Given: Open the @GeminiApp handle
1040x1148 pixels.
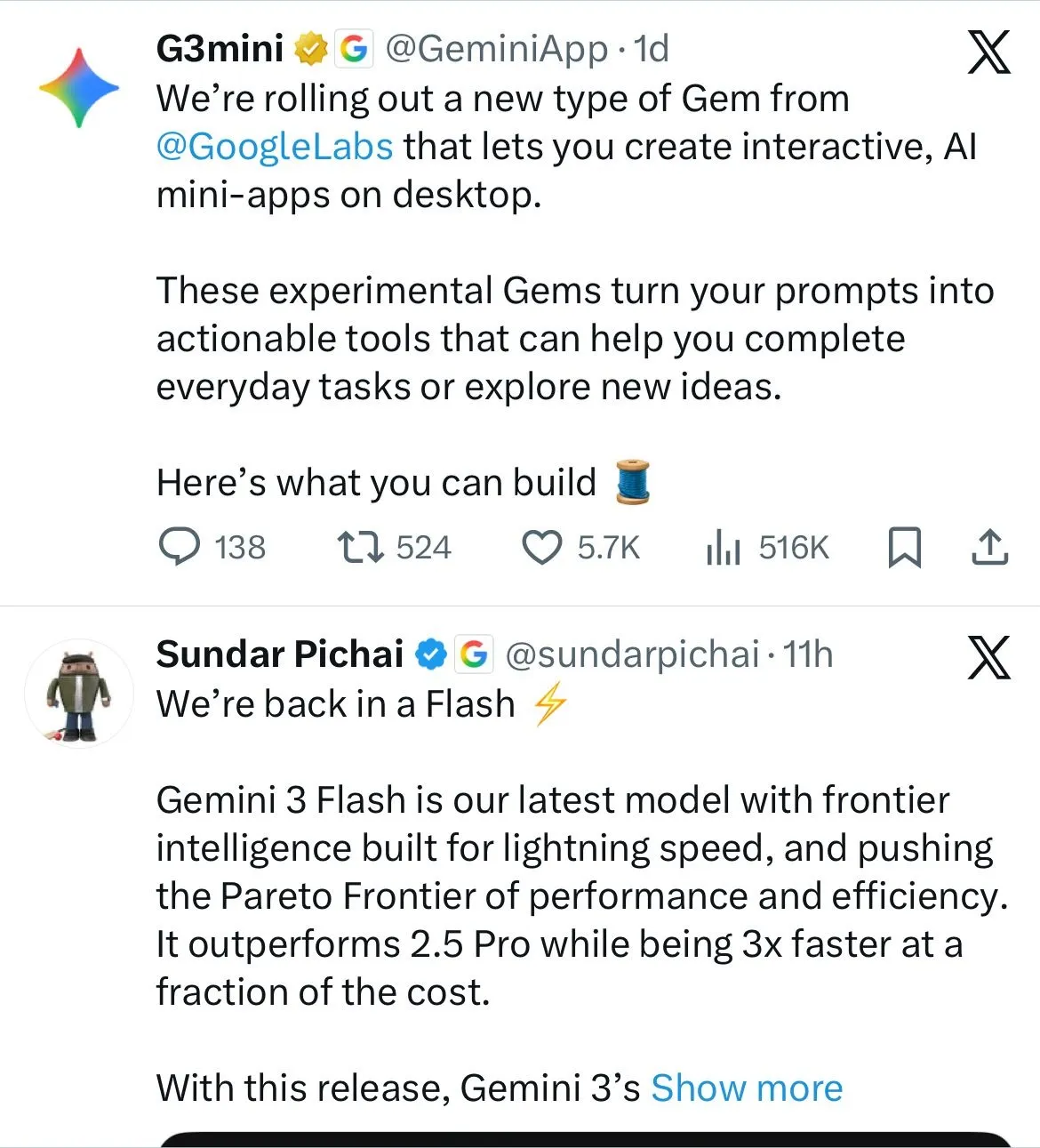Looking at the screenshot, I should [496, 49].
